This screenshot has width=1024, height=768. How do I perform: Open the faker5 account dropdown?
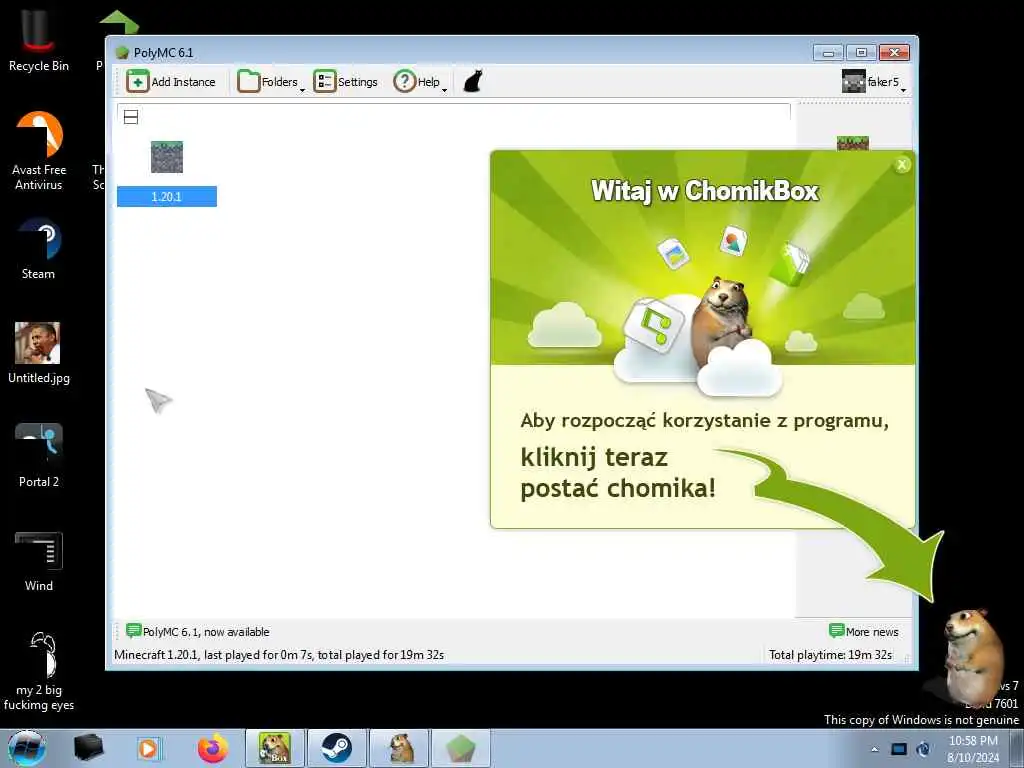point(874,82)
